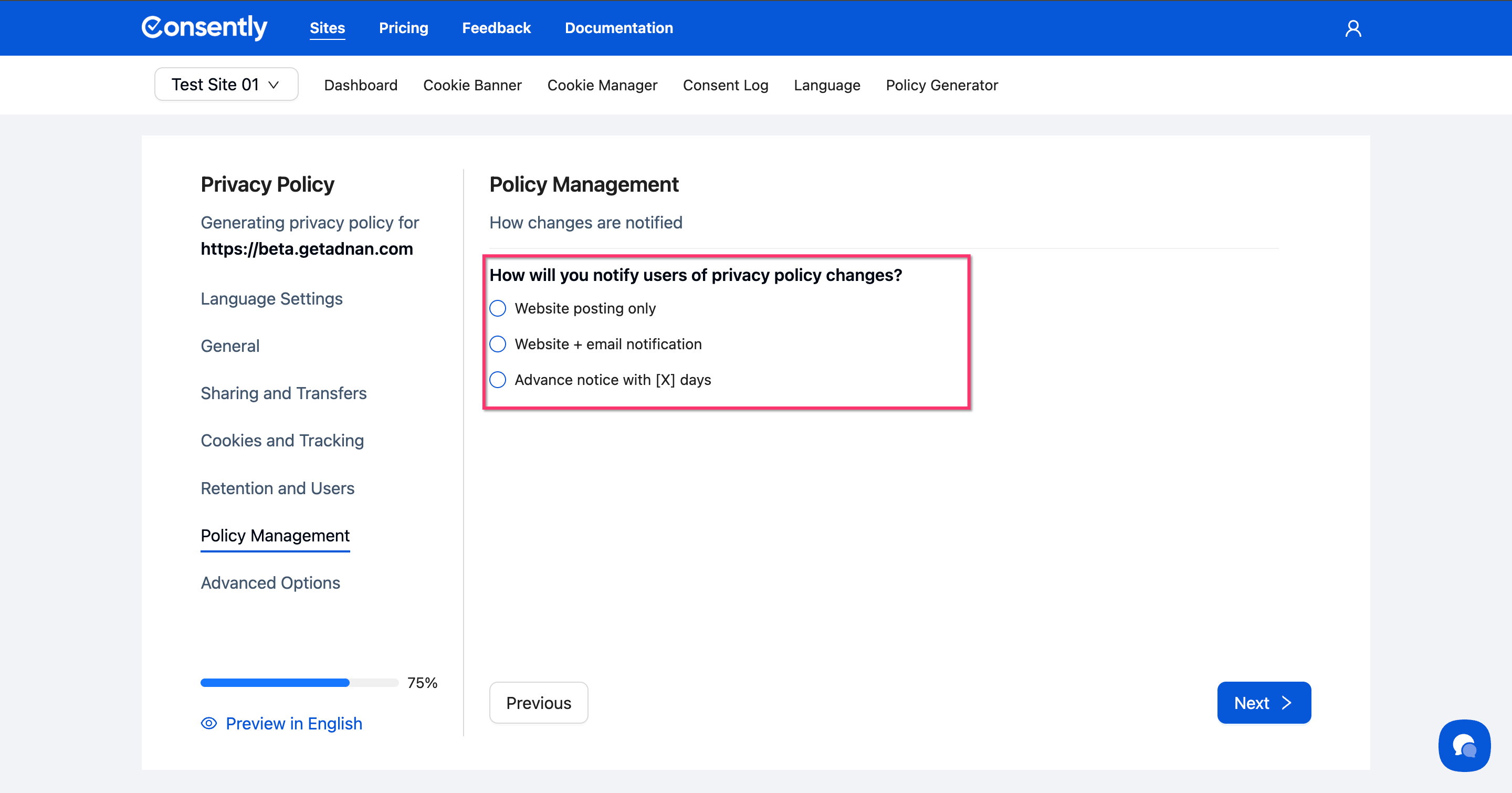Open the Cookie Banner tab
The height and width of the screenshot is (793, 1512).
pos(472,85)
